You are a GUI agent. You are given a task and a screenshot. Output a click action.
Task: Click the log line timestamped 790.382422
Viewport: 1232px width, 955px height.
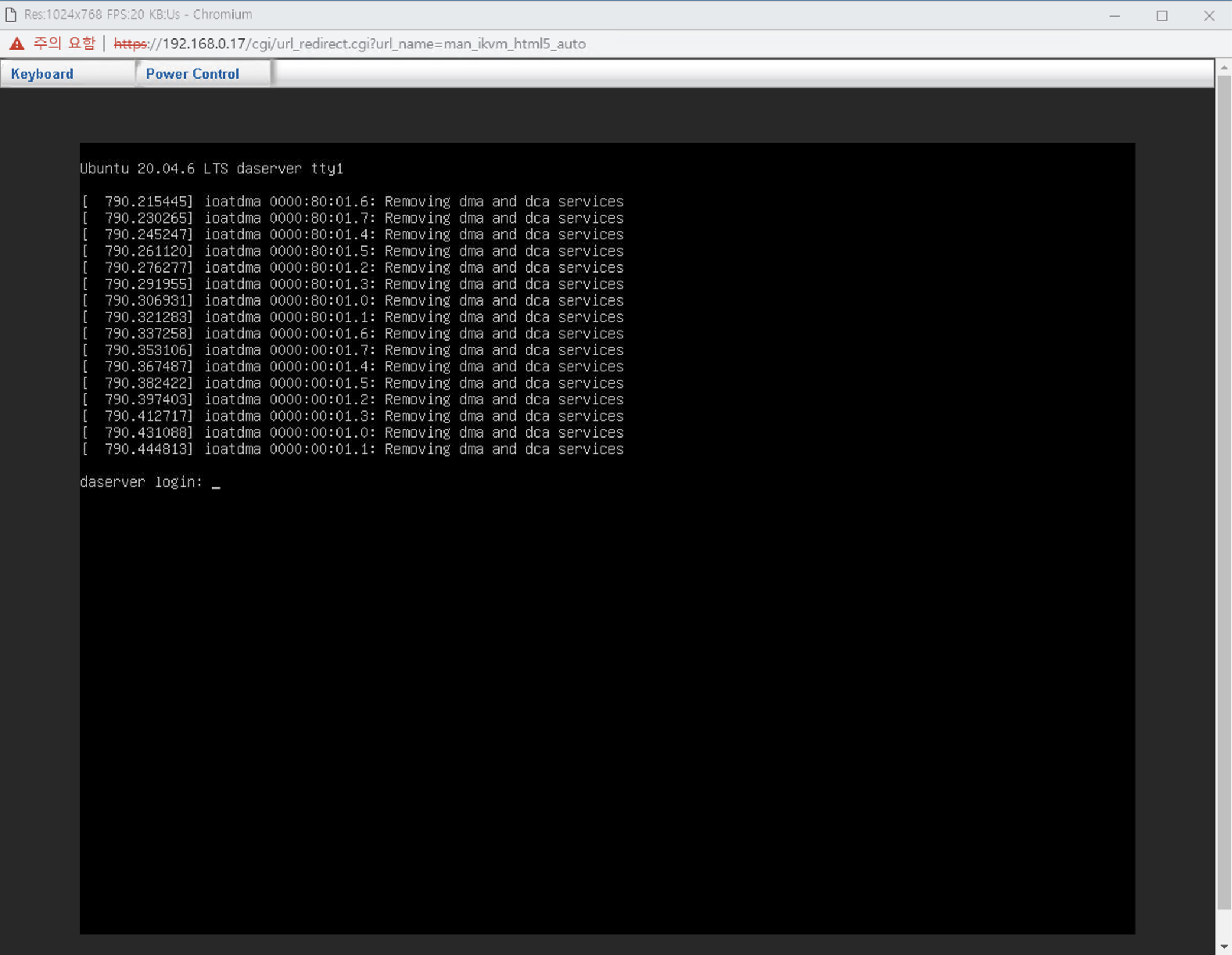click(352, 383)
